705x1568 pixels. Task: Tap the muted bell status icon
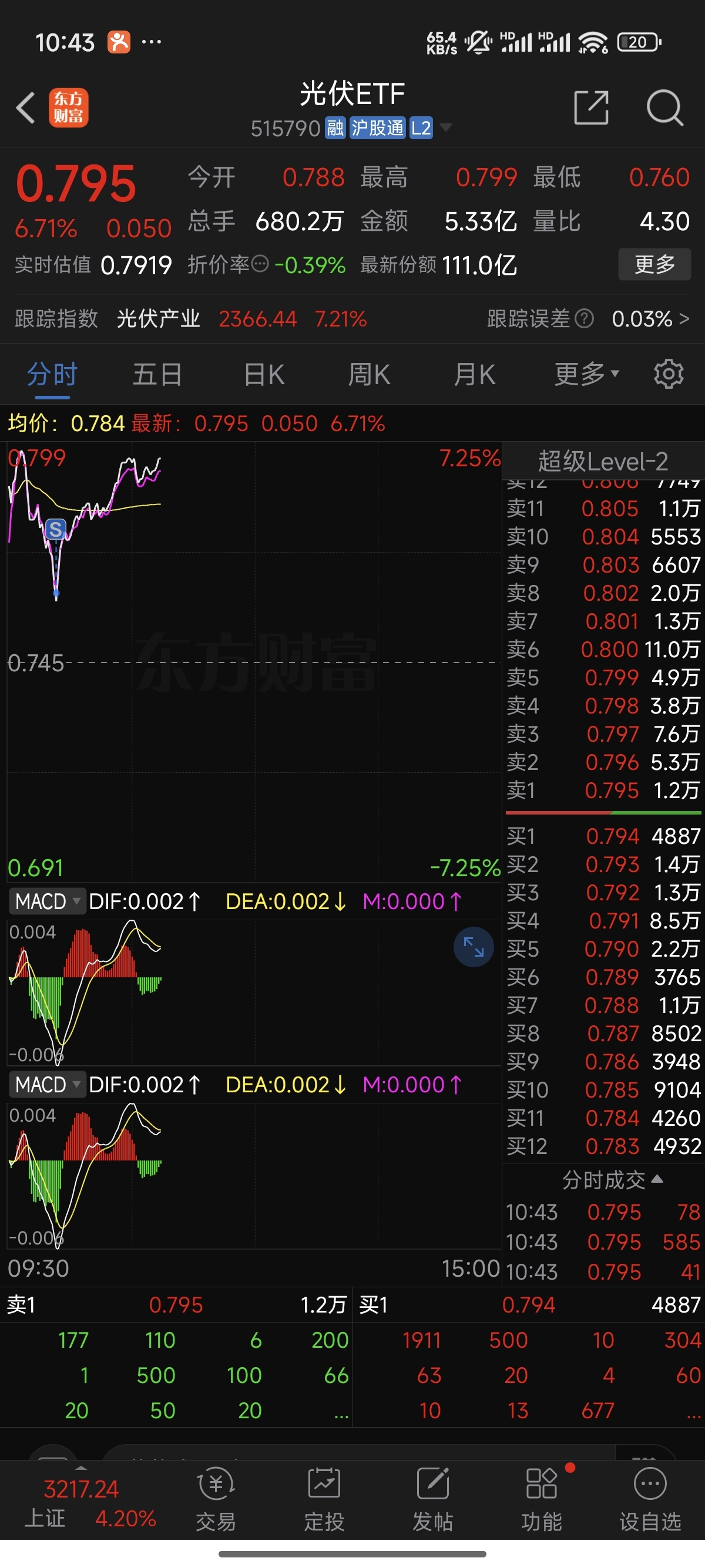(479, 43)
